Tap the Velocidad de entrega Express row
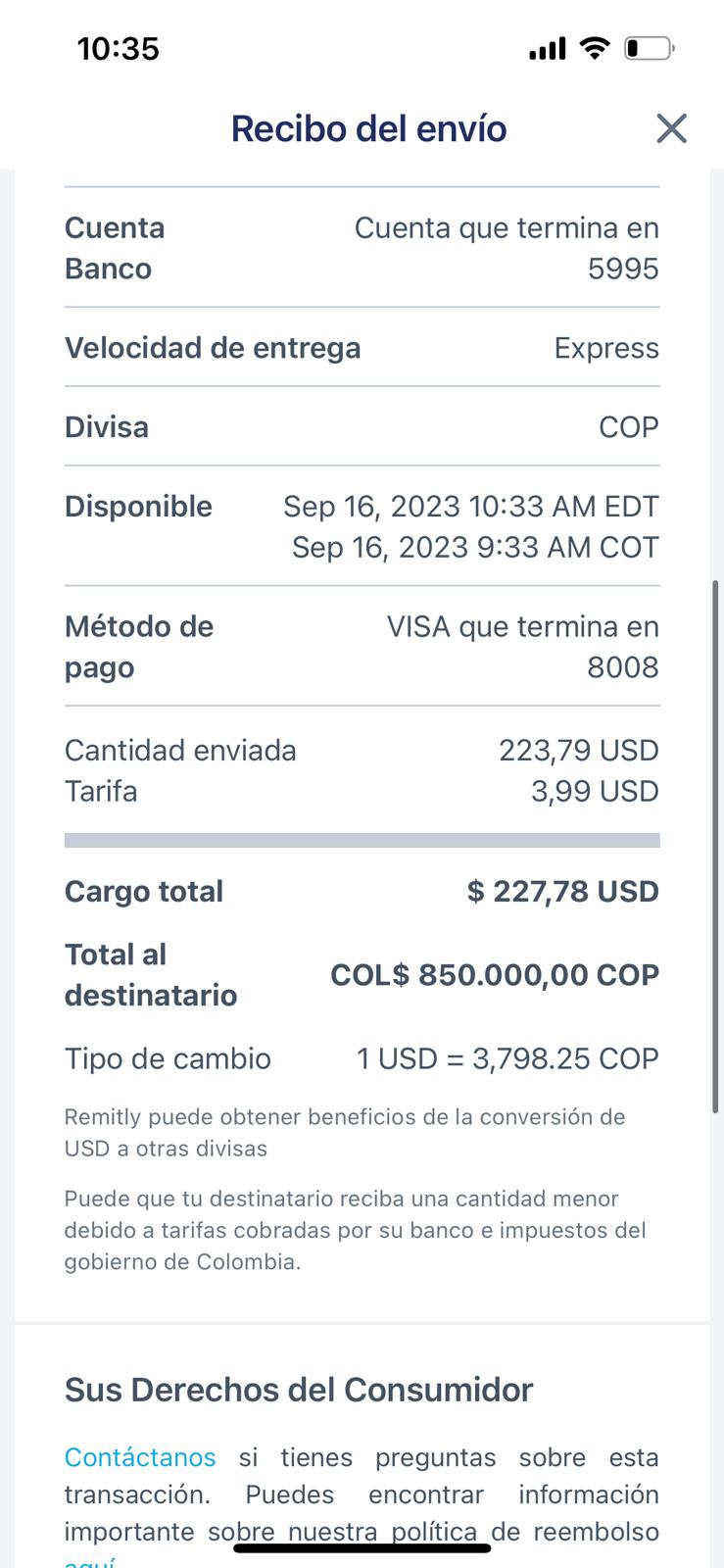724x1568 pixels. 362,348
